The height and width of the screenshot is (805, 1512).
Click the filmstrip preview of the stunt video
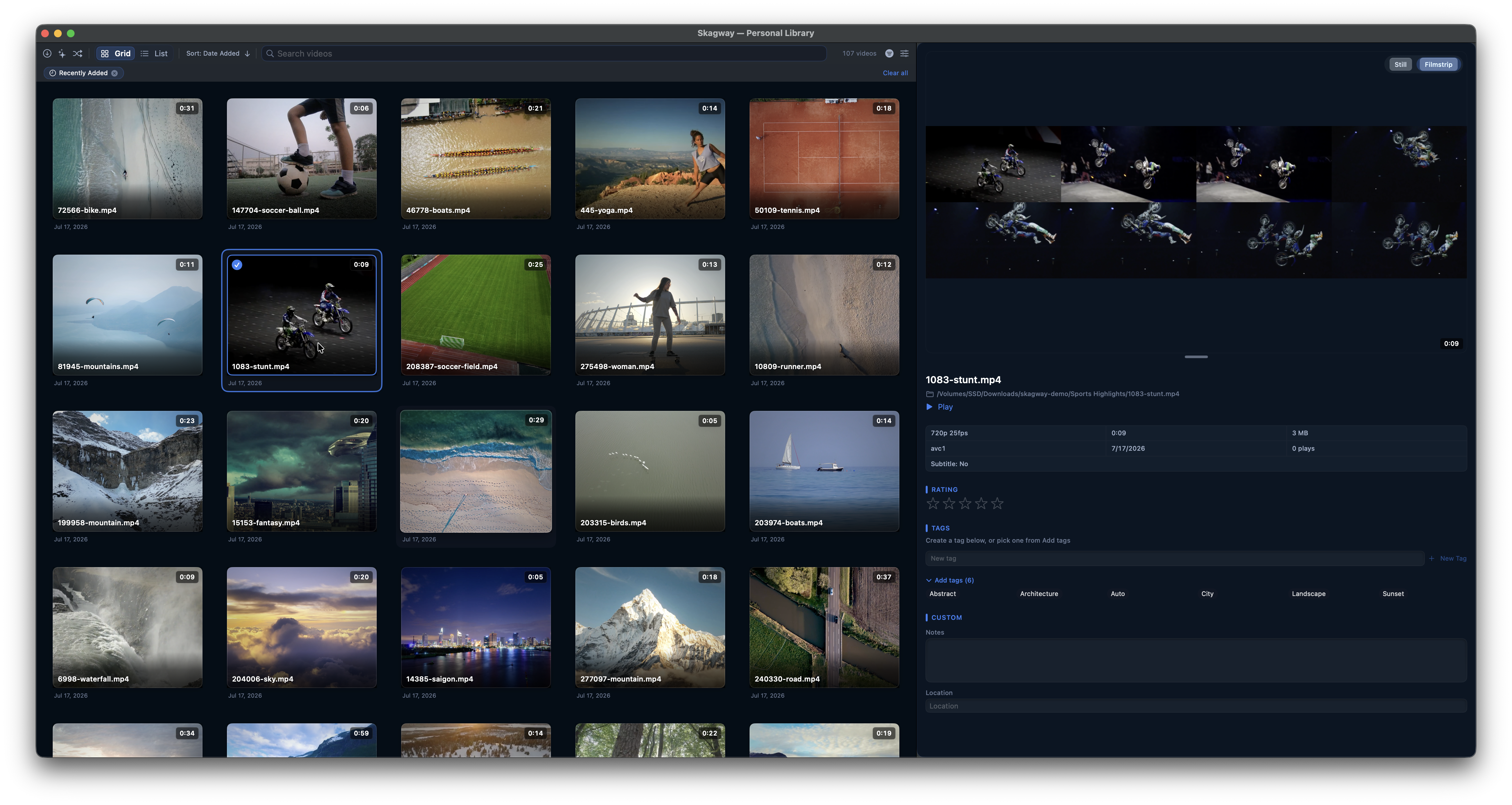click(1196, 202)
